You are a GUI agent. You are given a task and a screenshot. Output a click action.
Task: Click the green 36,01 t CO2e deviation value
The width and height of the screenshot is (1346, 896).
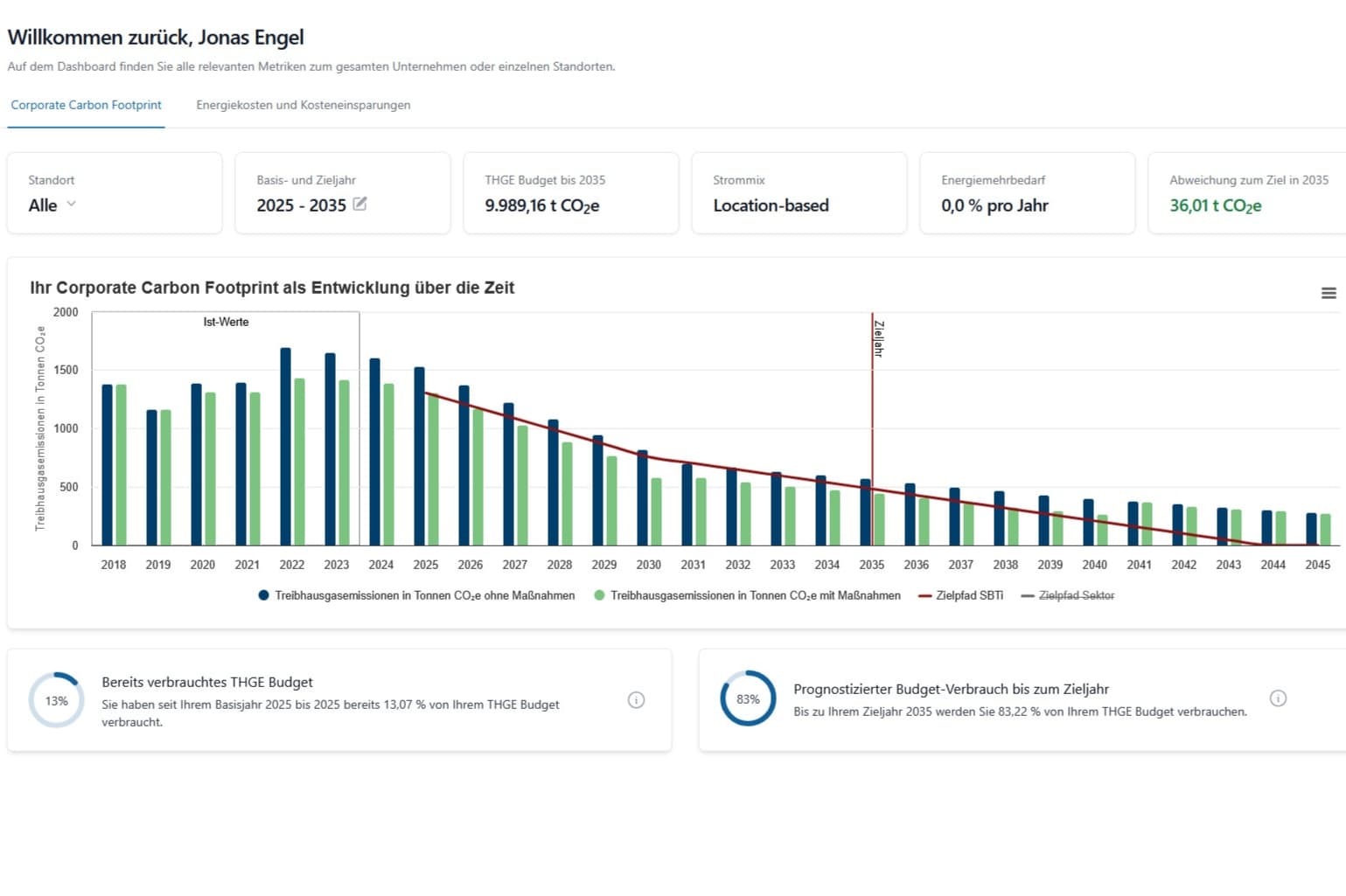[1215, 206]
